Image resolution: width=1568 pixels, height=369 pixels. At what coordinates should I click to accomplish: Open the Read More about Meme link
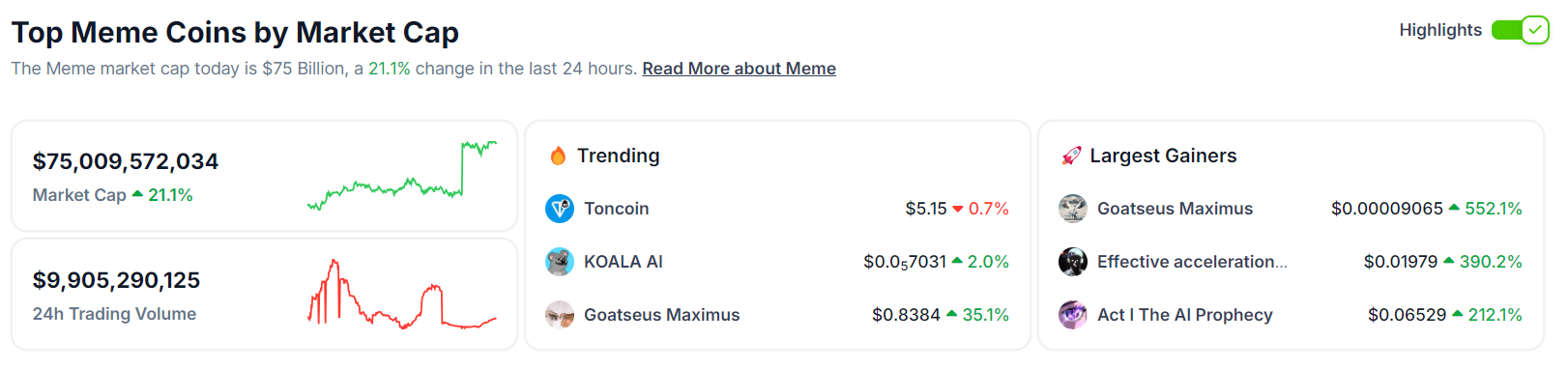[740, 69]
